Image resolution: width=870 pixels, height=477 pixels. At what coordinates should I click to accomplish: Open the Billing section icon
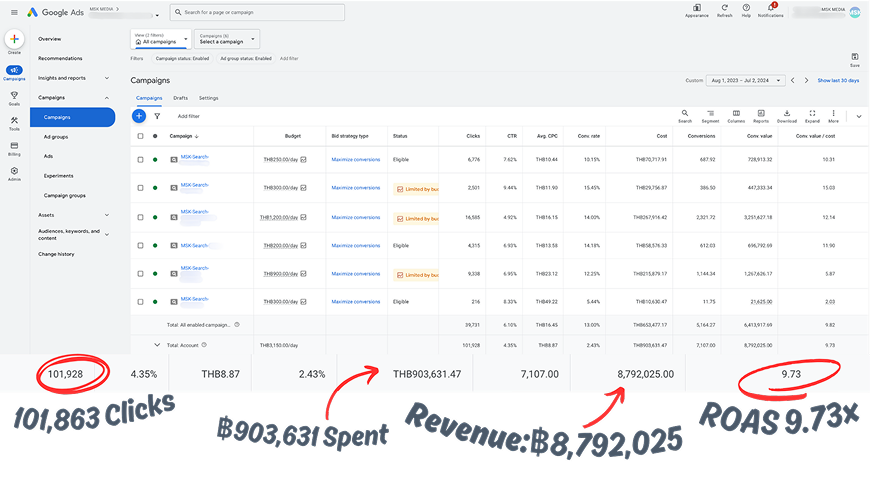(14, 148)
